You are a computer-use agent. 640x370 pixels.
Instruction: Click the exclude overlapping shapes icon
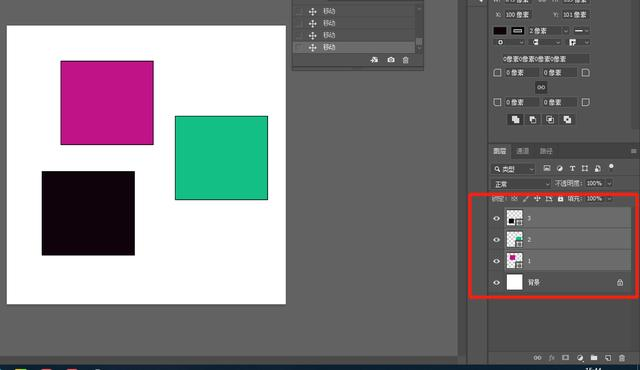click(x=567, y=120)
